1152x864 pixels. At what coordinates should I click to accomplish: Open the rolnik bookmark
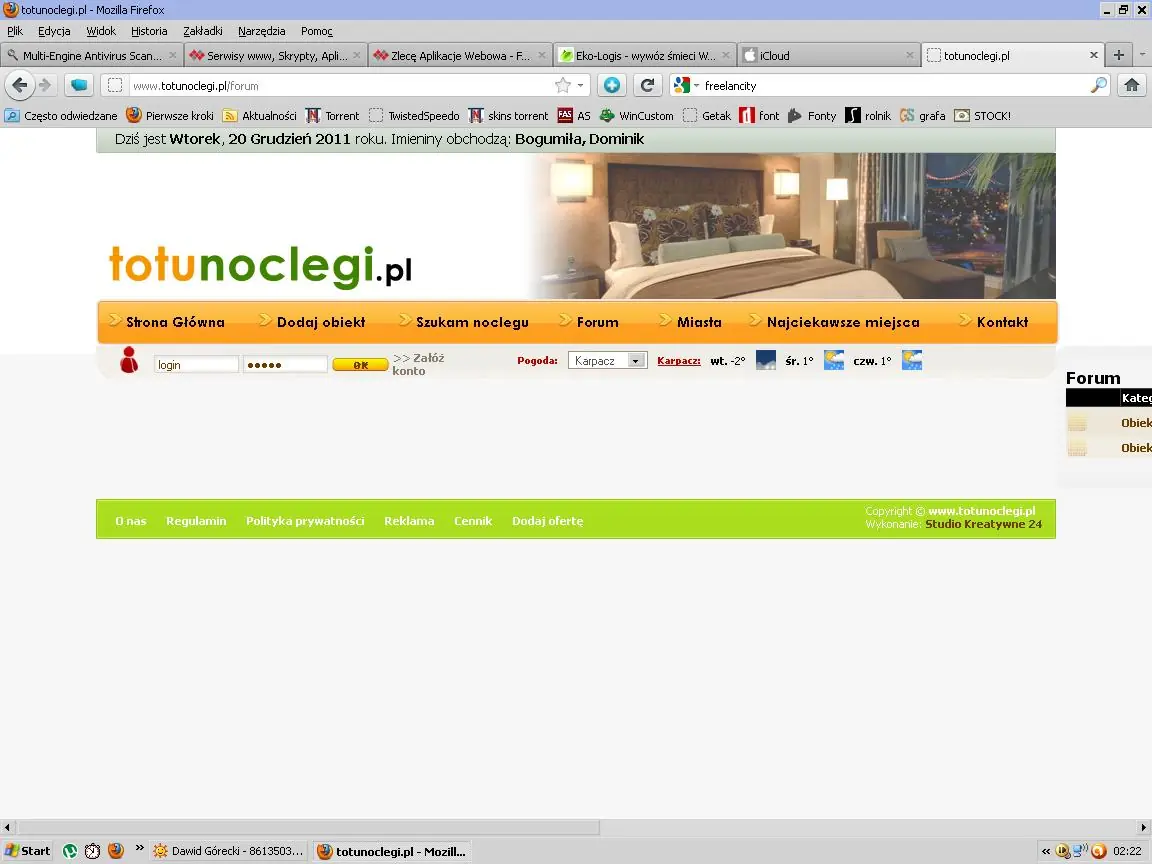868,115
